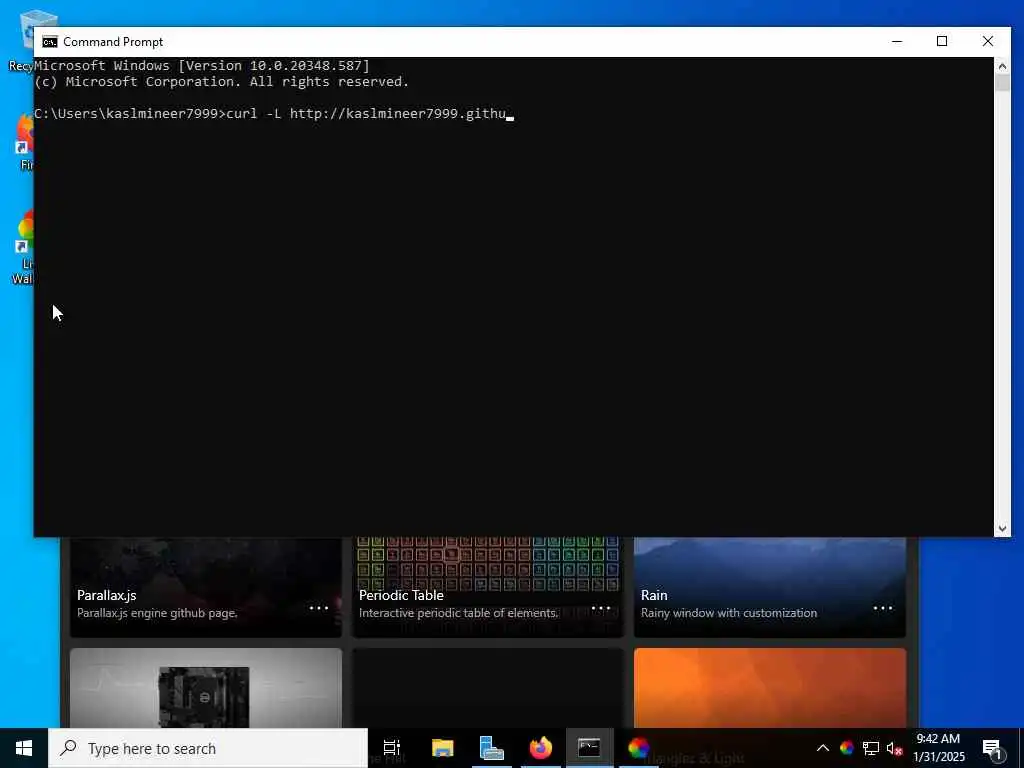Open Task View from the taskbar
Viewport: 1024px width, 768px height.
[x=392, y=748]
